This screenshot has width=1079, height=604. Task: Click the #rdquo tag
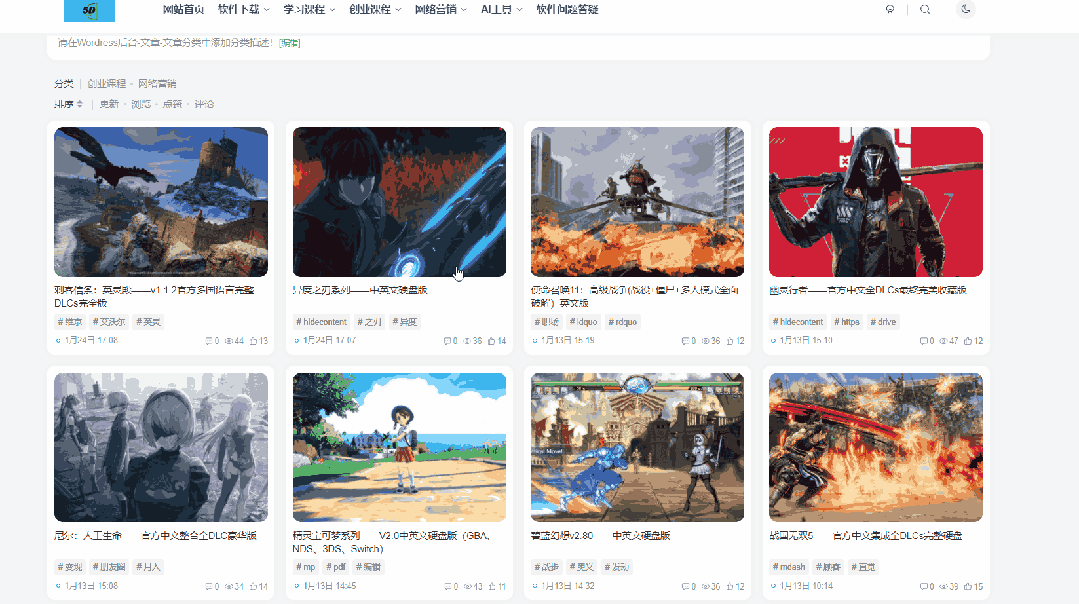pyautogui.click(x=623, y=322)
